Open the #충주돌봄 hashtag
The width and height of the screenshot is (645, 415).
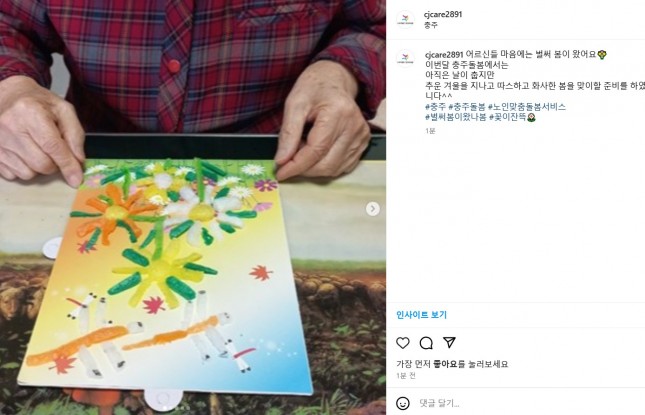(x=466, y=107)
